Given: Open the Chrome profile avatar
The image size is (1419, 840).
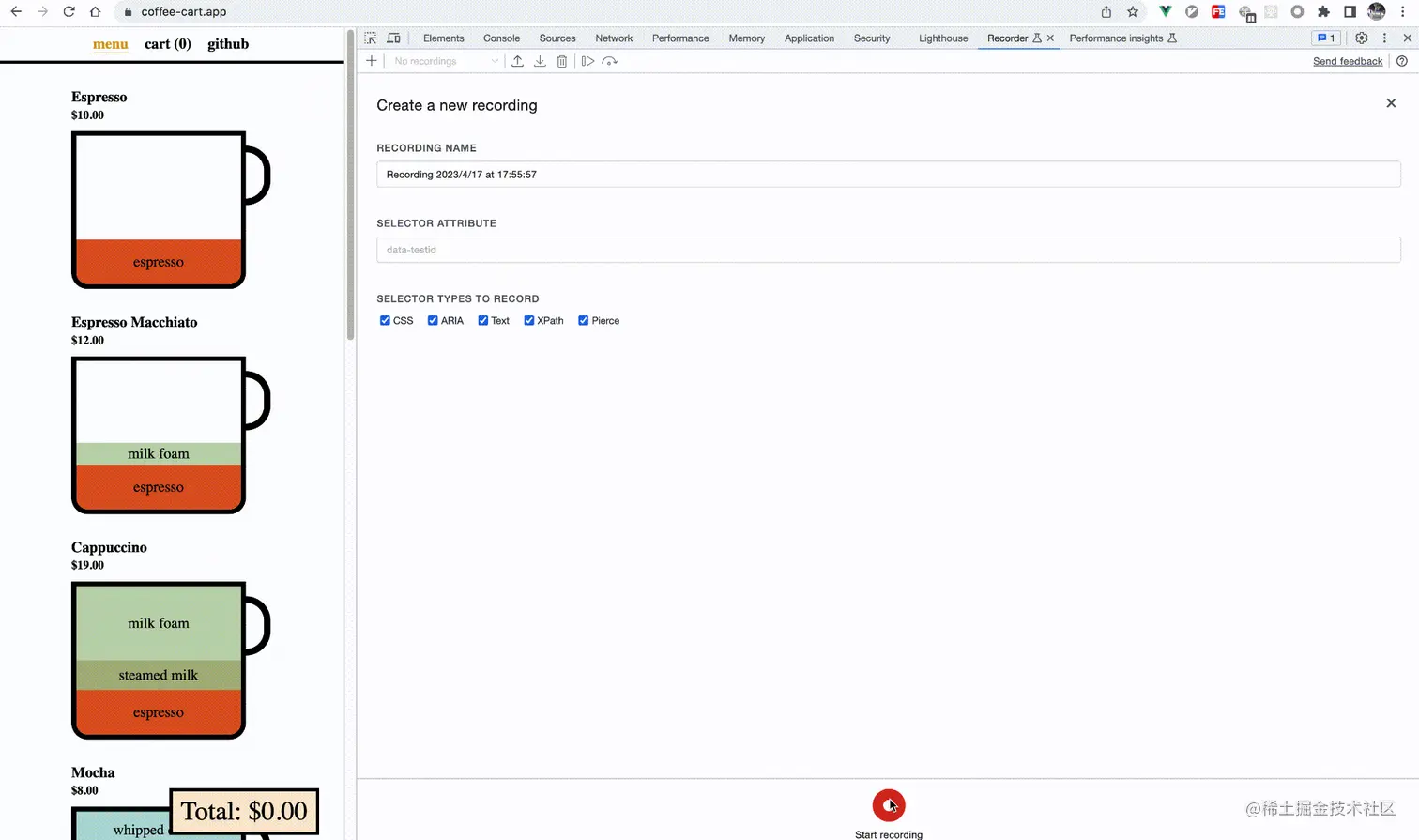Looking at the screenshot, I should [1377, 12].
